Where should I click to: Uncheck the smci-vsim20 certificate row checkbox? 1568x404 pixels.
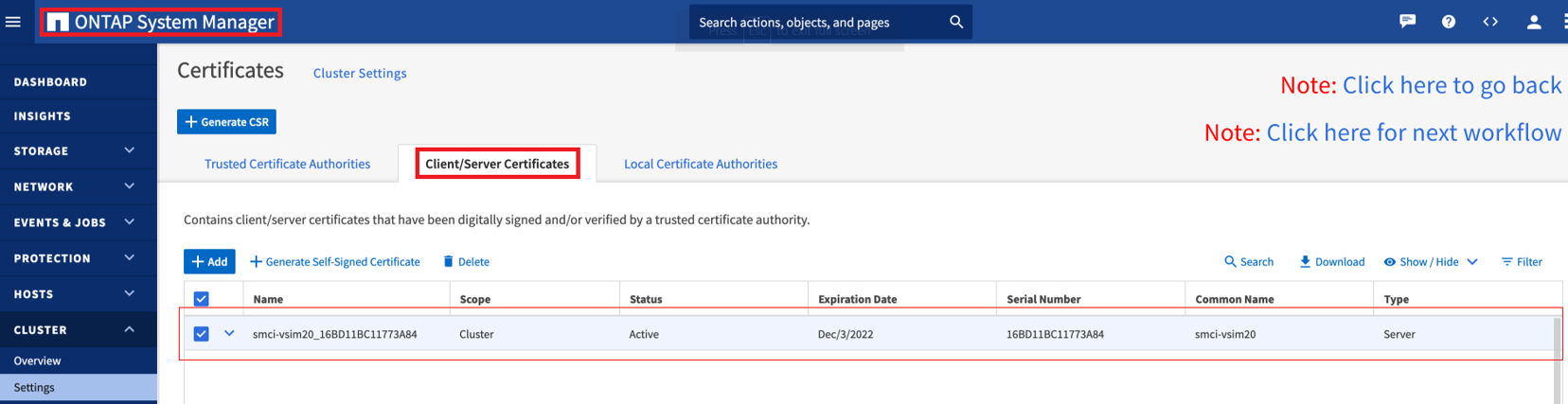click(x=201, y=334)
